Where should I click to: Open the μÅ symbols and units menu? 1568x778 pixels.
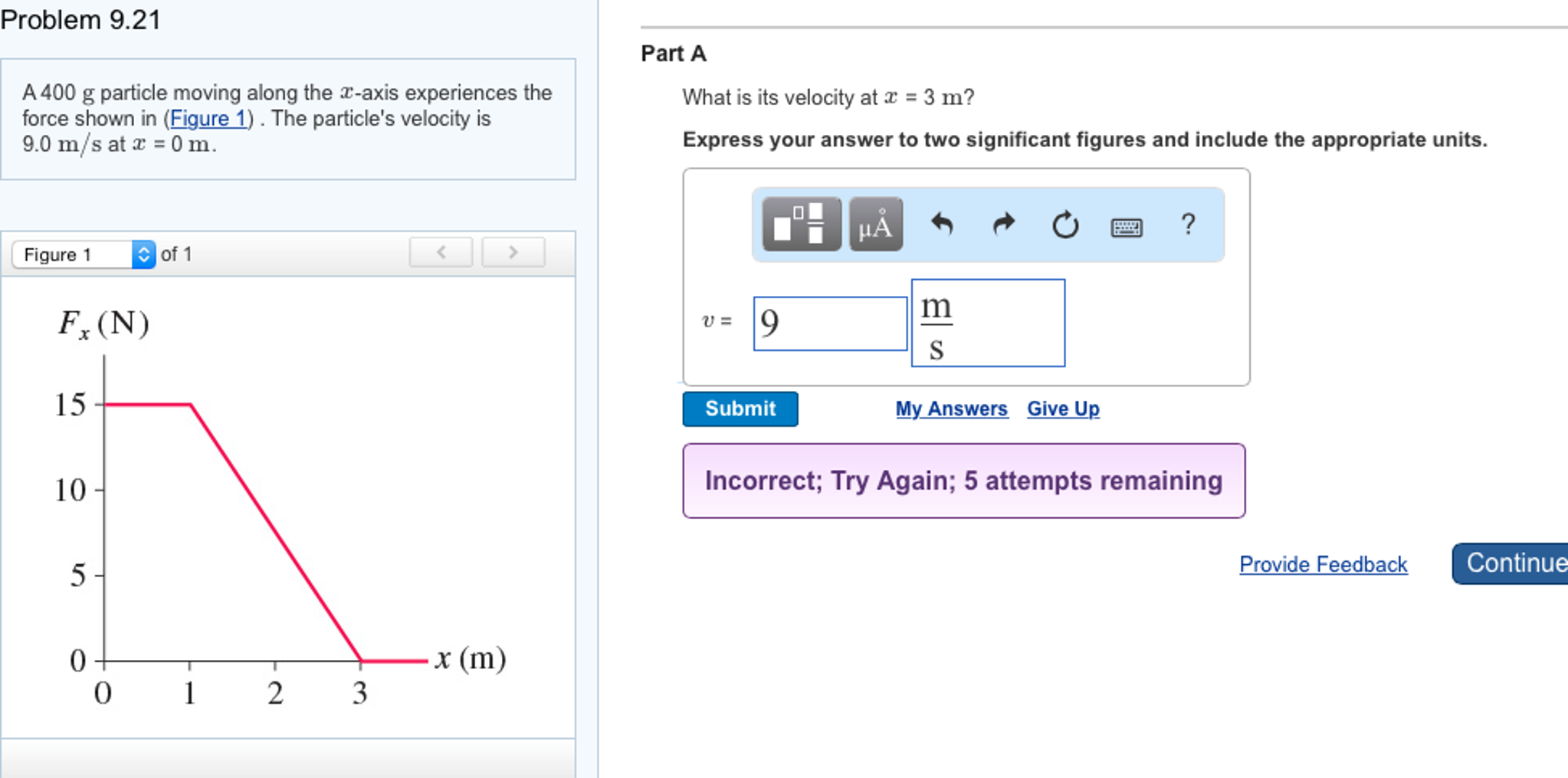(x=875, y=225)
